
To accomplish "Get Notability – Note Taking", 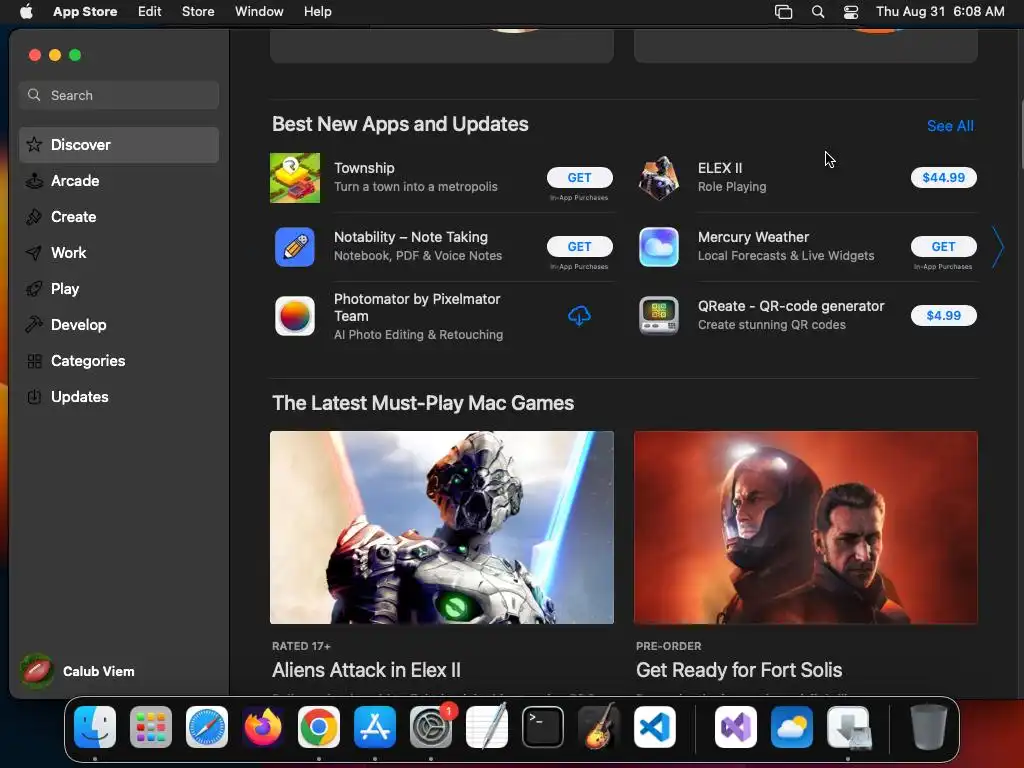I will [579, 247].
